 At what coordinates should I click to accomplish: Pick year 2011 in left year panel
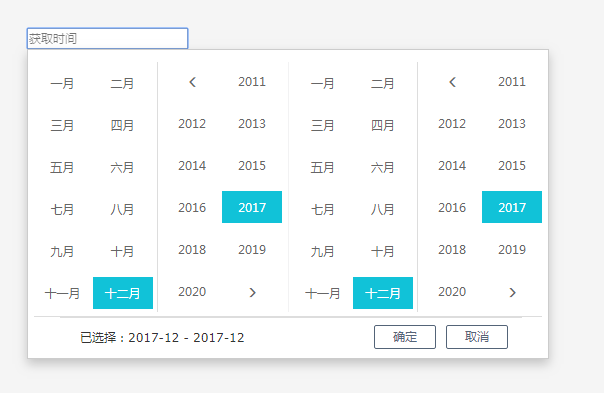click(x=252, y=82)
